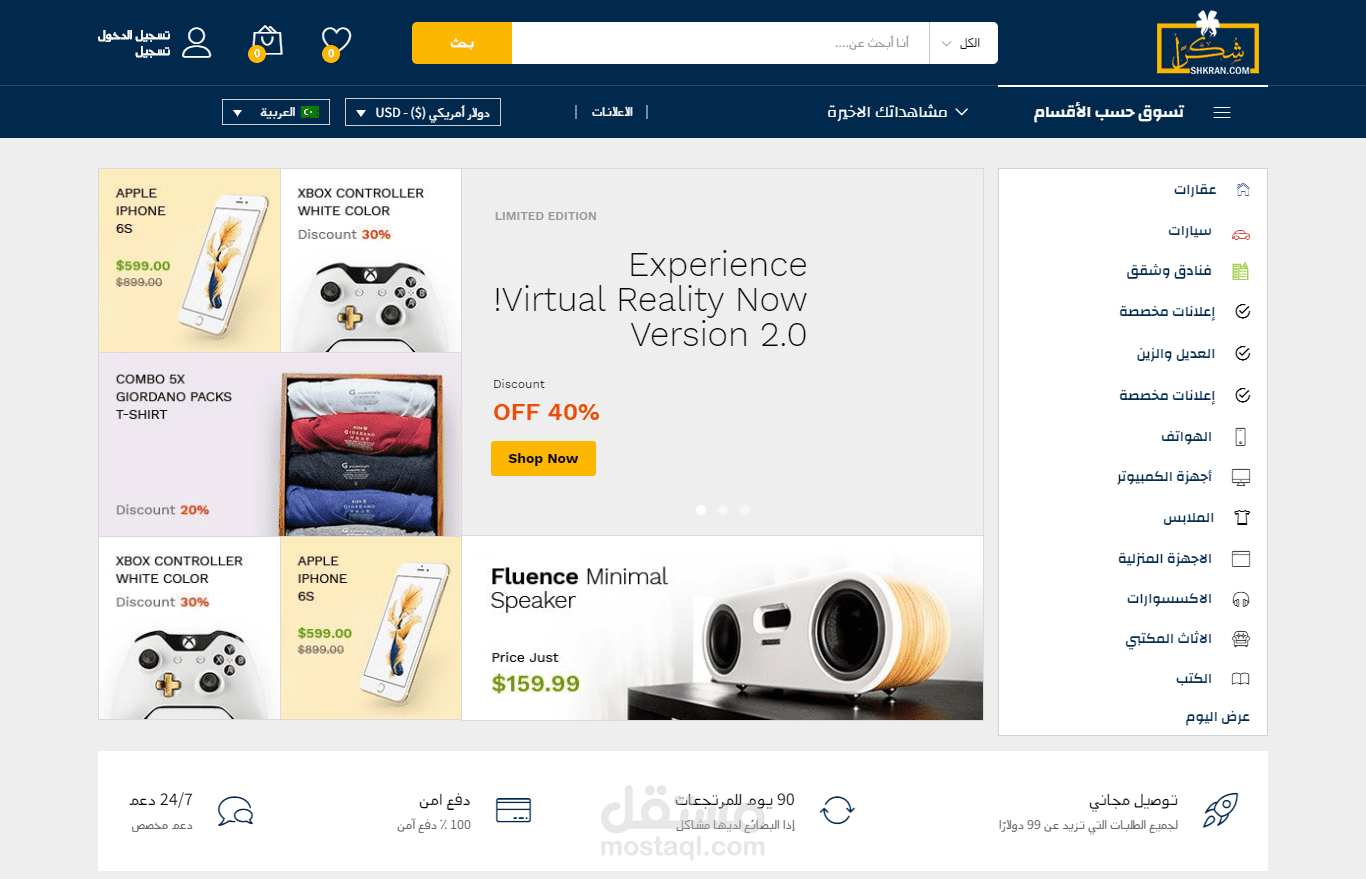
Task: Open the العربية language dropdown
Action: [x=276, y=112]
